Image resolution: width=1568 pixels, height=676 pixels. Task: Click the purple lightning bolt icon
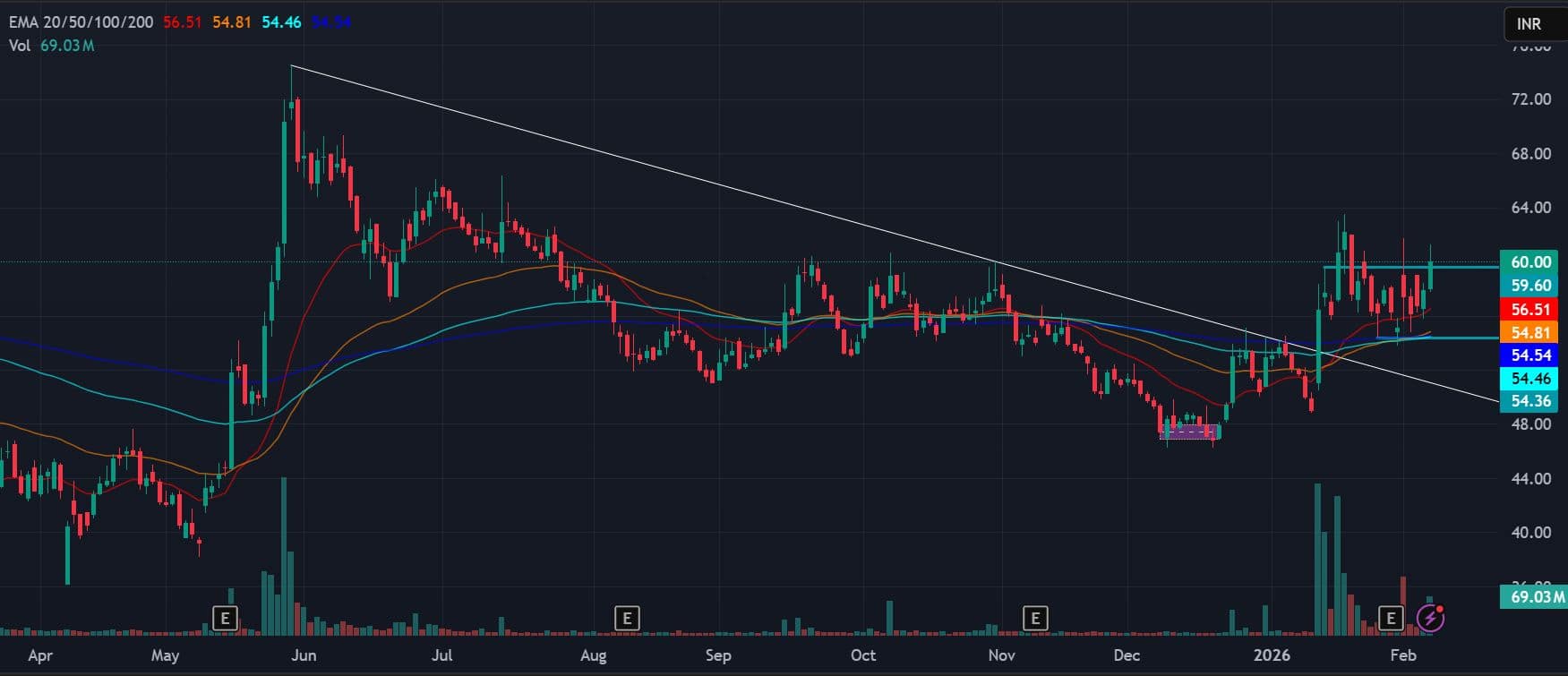pos(1430,618)
